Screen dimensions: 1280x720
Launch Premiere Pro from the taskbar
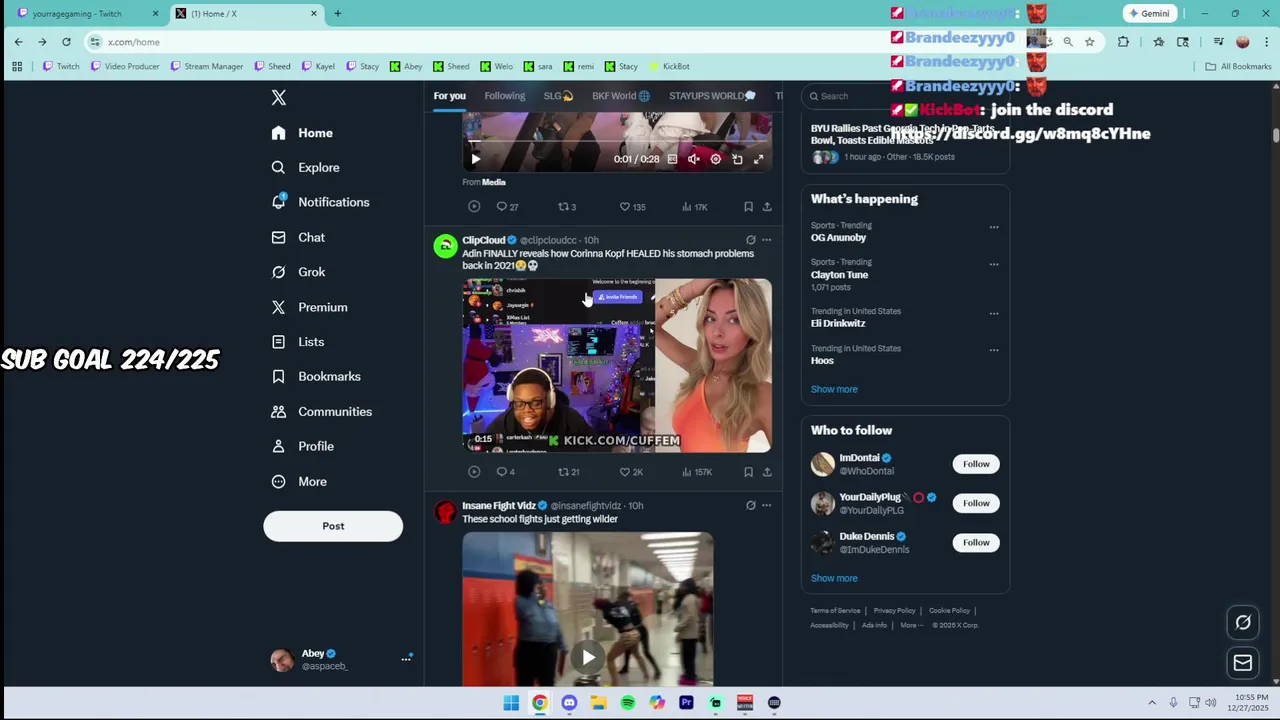[x=686, y=703]
